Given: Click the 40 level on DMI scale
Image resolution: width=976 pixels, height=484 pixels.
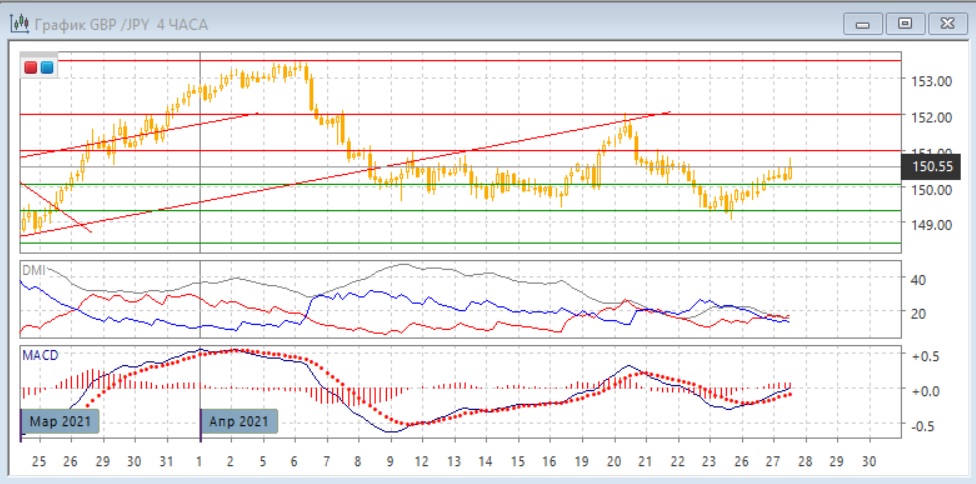Looking at the screenshot, I should coord(919,280).
